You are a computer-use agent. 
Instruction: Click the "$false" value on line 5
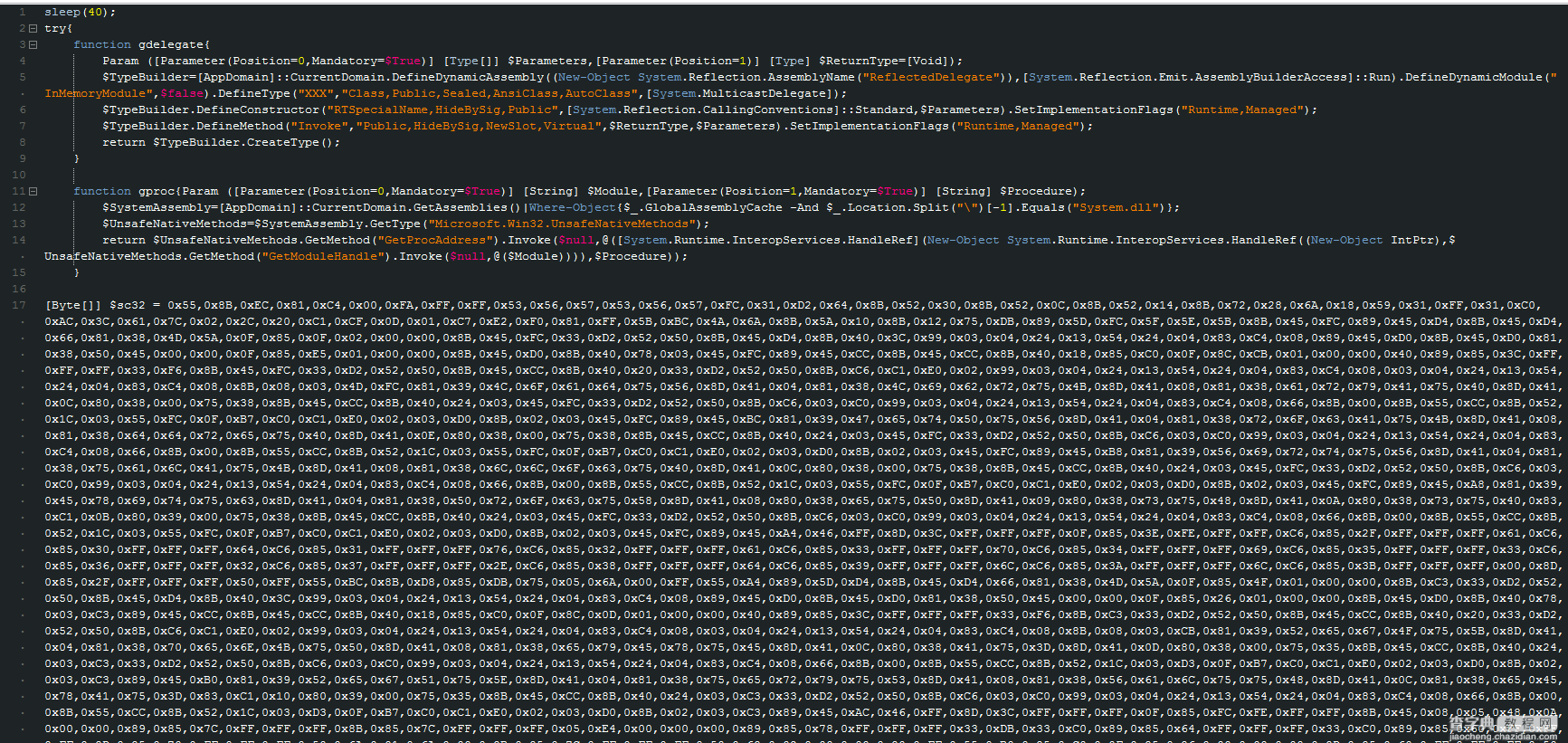[182, 93]
